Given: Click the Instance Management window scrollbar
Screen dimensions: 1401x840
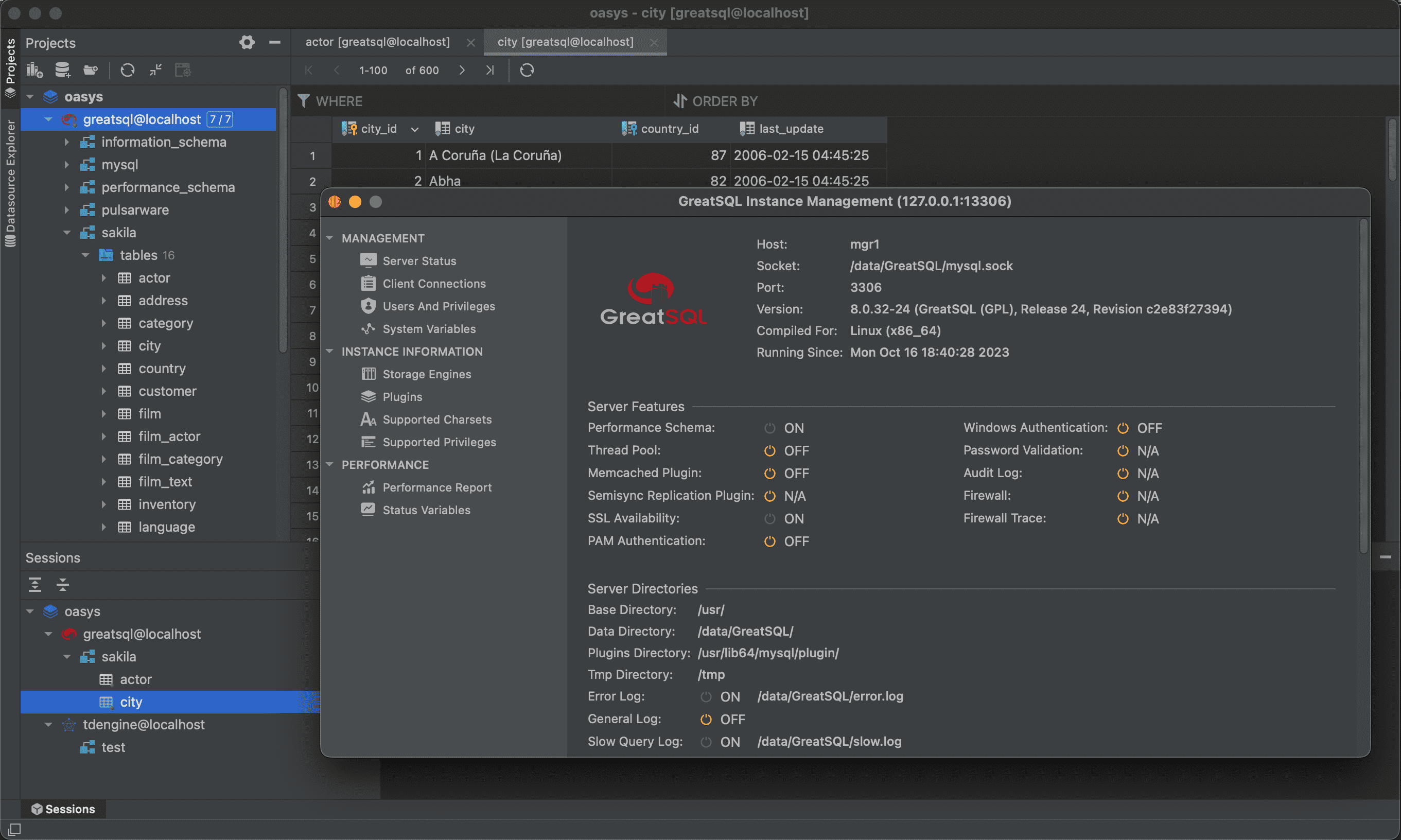Looking at the screenshot, I should pyautogui.click(x=1363, y=386).
